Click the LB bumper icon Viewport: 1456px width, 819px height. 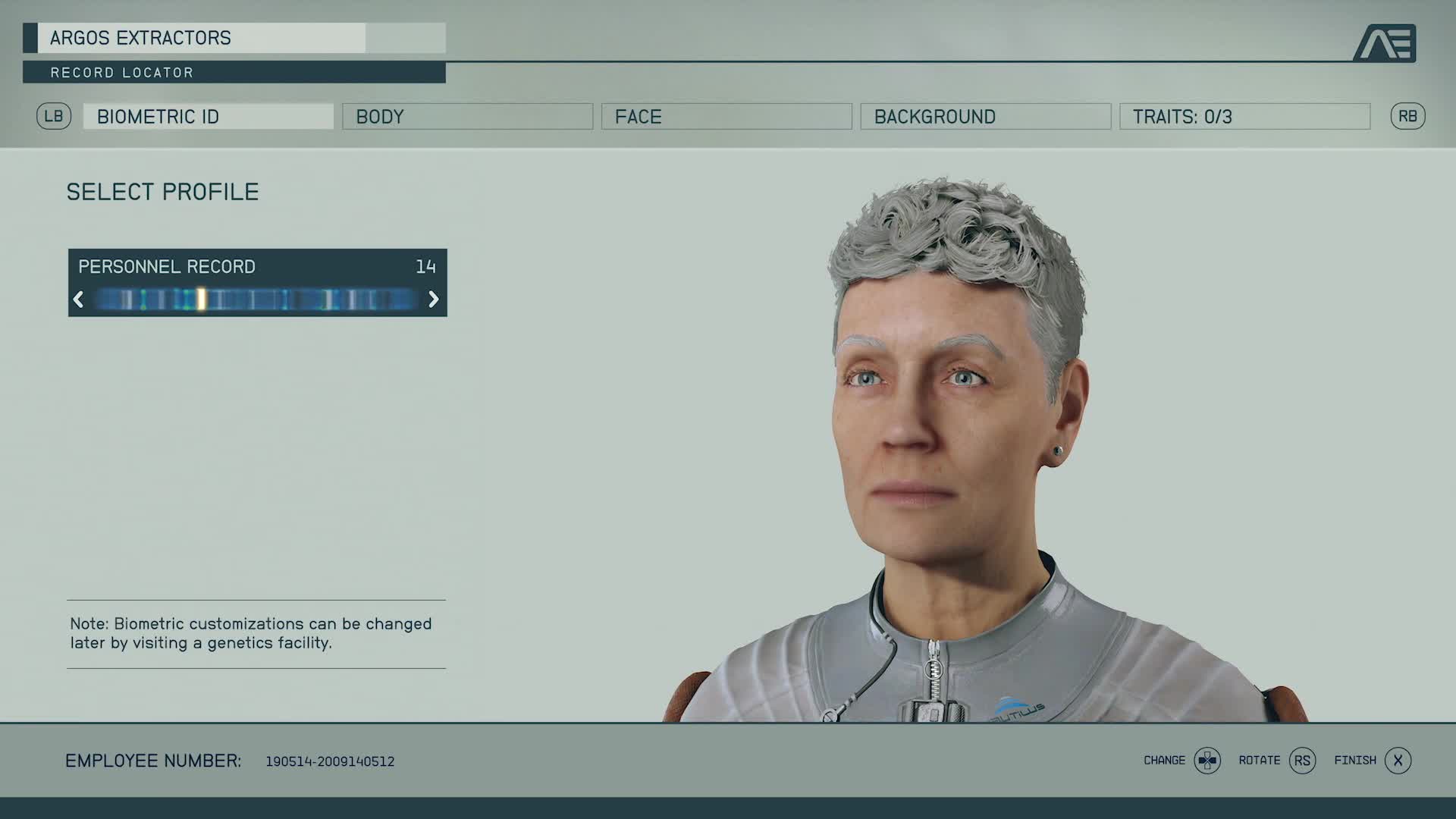pyautogui.click(x=54, y=116)
